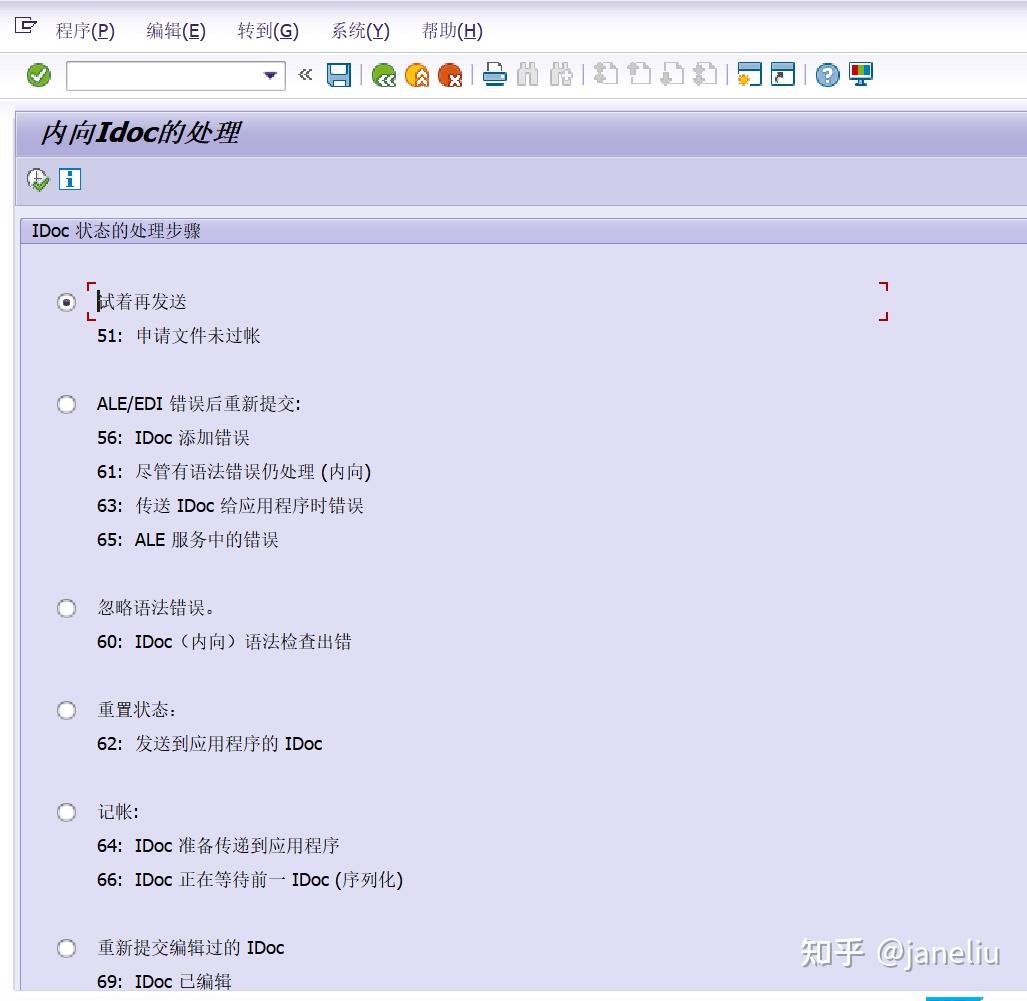The height and width of the screenshot is (1001, 1027).
Task: Click the Create new session icon
Action: click(x=749, y=74)
